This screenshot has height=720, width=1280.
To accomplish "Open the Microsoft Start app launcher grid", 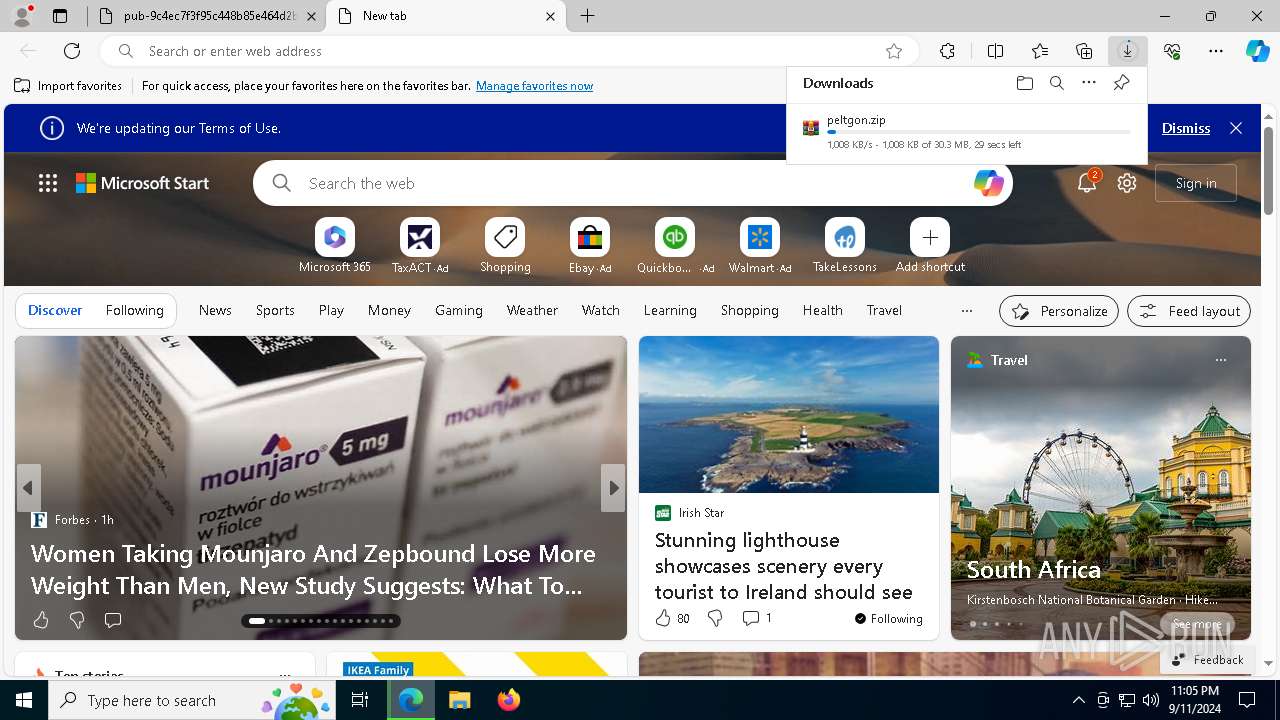I will [x=48, y=183].
